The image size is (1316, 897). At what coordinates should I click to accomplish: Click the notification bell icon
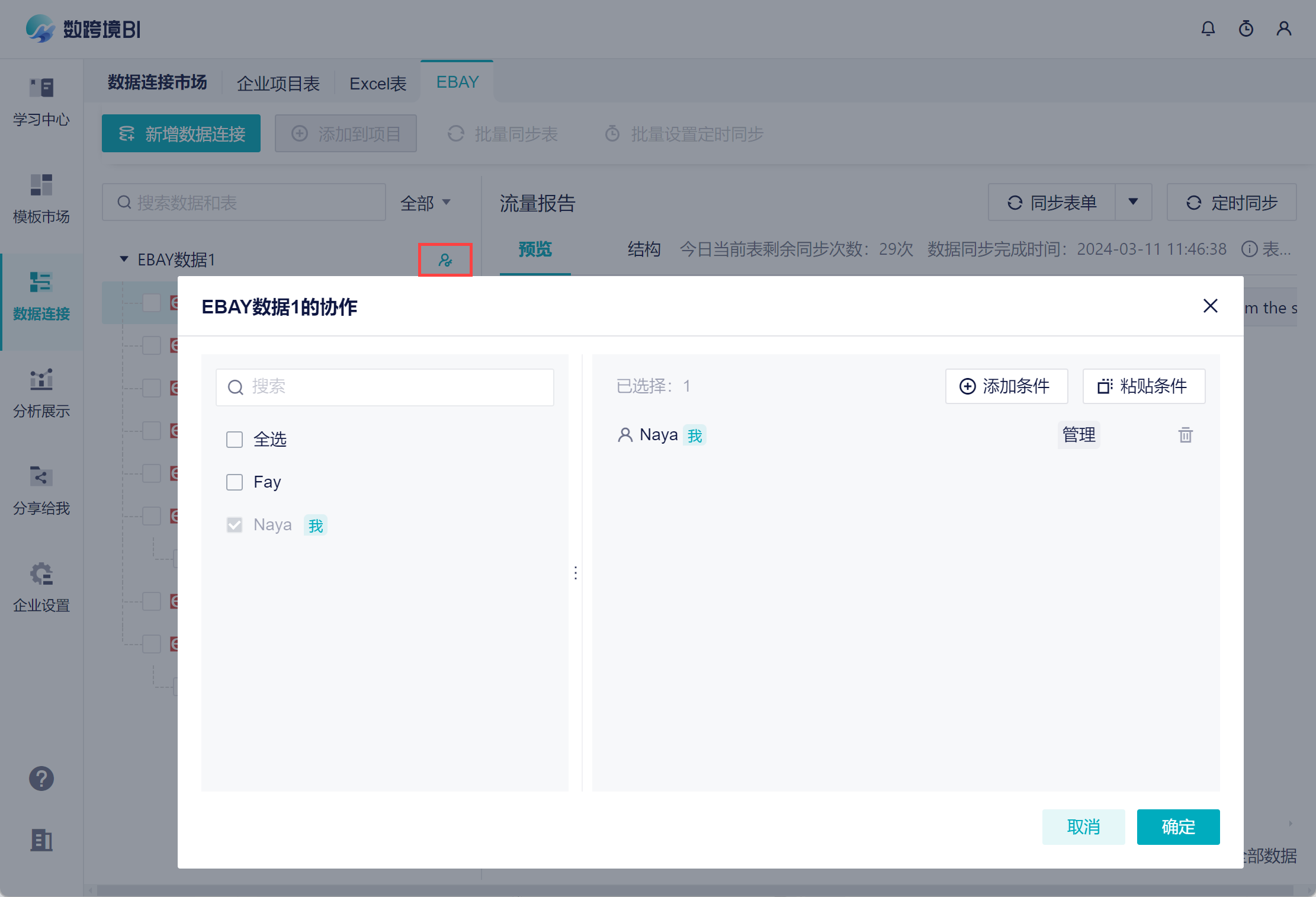click(x=1208, y=28)
